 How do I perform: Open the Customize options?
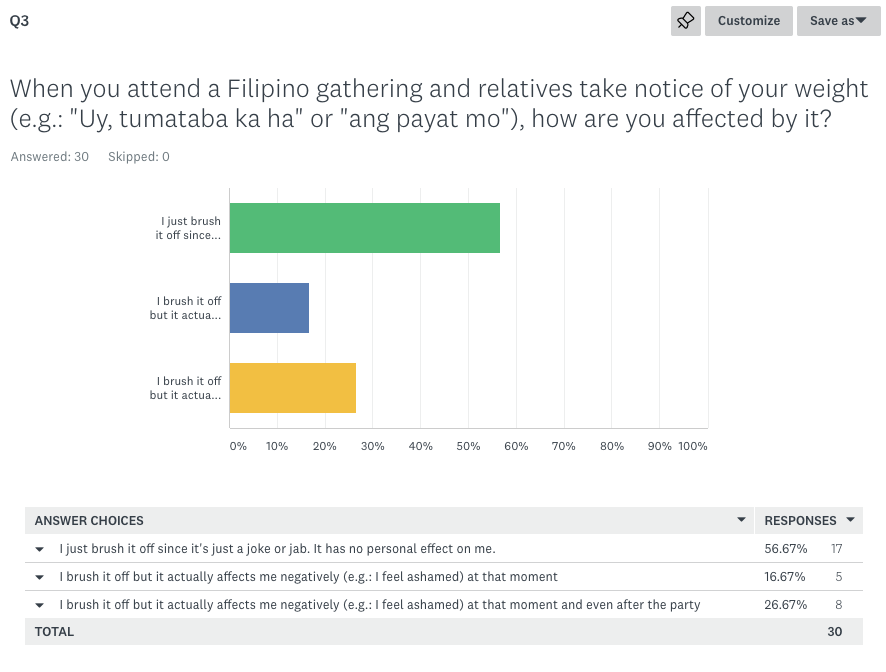(749, 21)
